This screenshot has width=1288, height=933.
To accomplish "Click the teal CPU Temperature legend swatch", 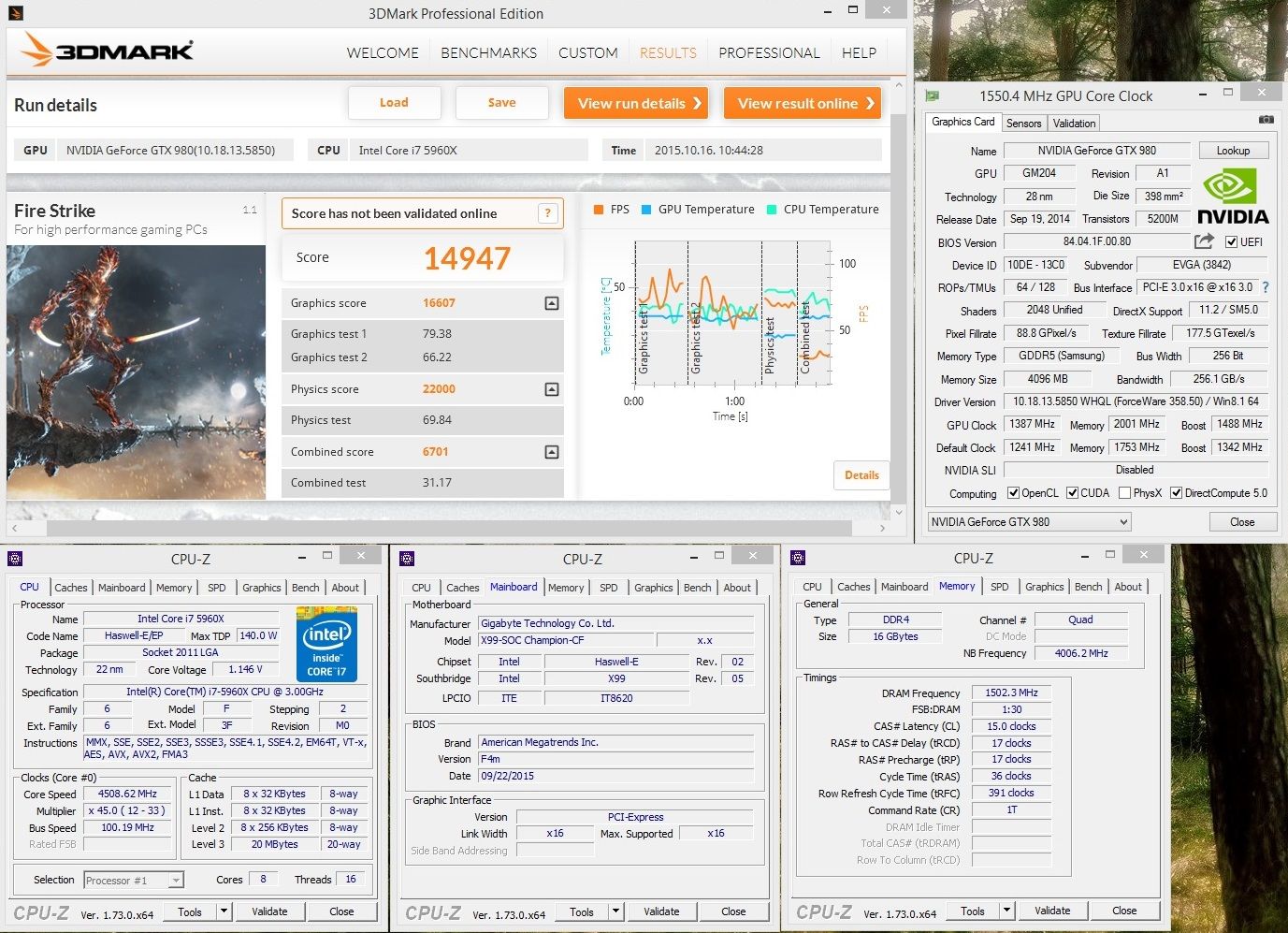I will (x=772, y=210).
